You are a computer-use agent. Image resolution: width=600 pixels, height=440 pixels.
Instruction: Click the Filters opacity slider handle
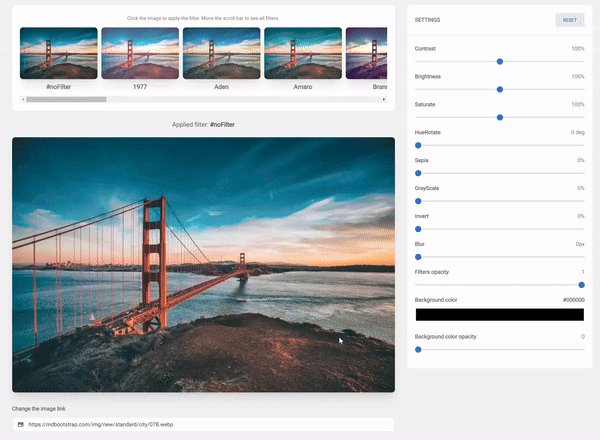click(582, 285)
